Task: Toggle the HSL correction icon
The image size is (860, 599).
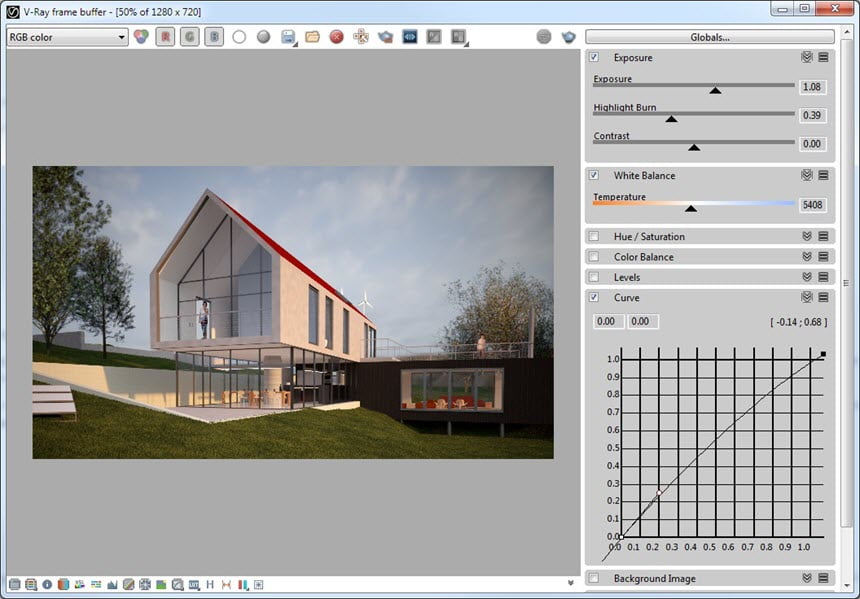Action: coord(80,584)
